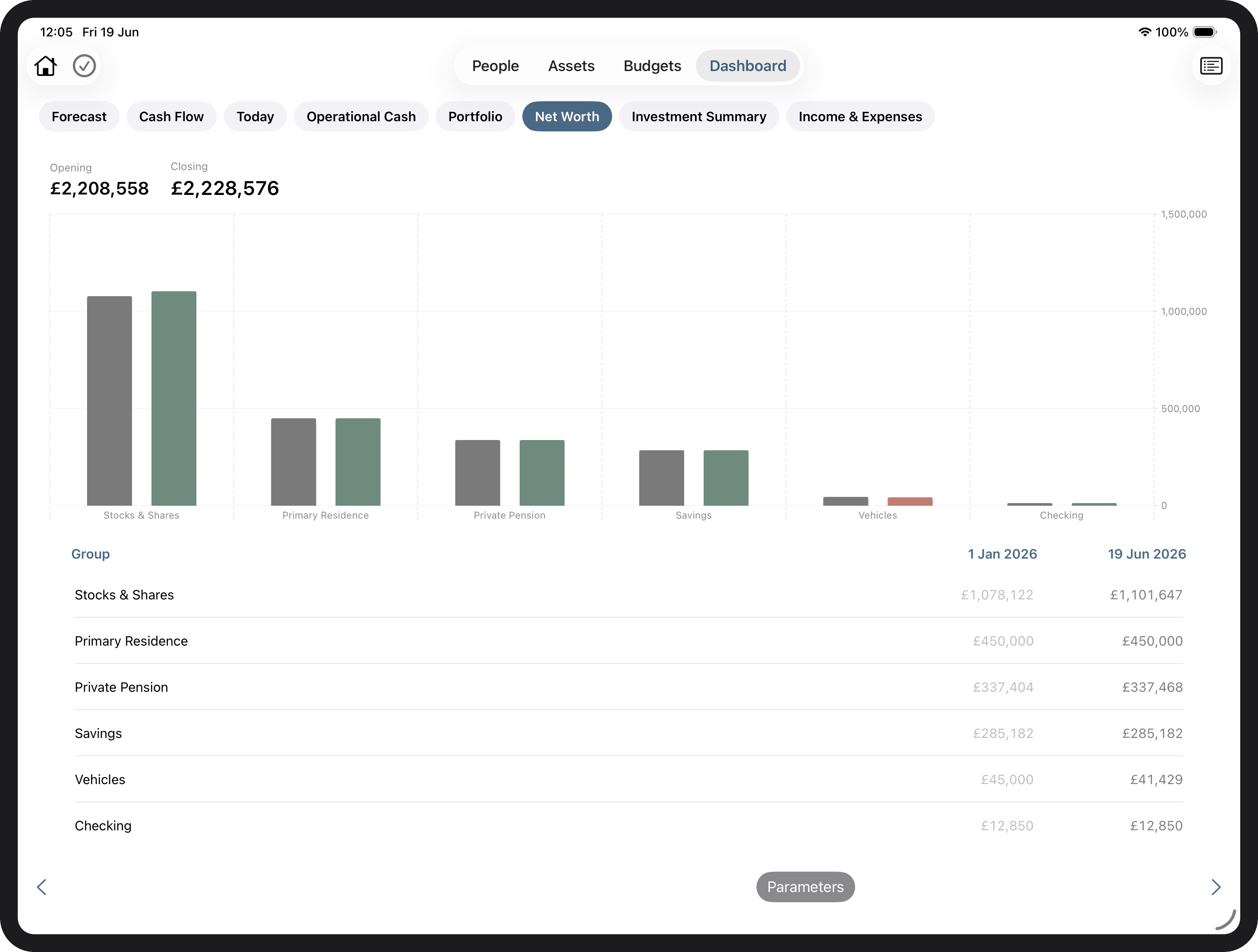Open the Income & Expenses view
Viewport: 1258px width, 952px height.
tap(860, 116)
